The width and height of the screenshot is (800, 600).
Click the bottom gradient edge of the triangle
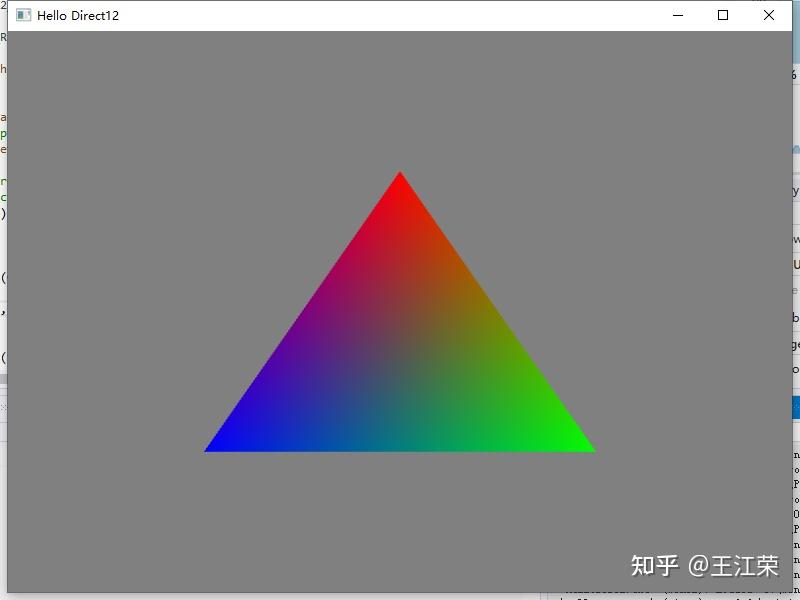coord(400,450)
